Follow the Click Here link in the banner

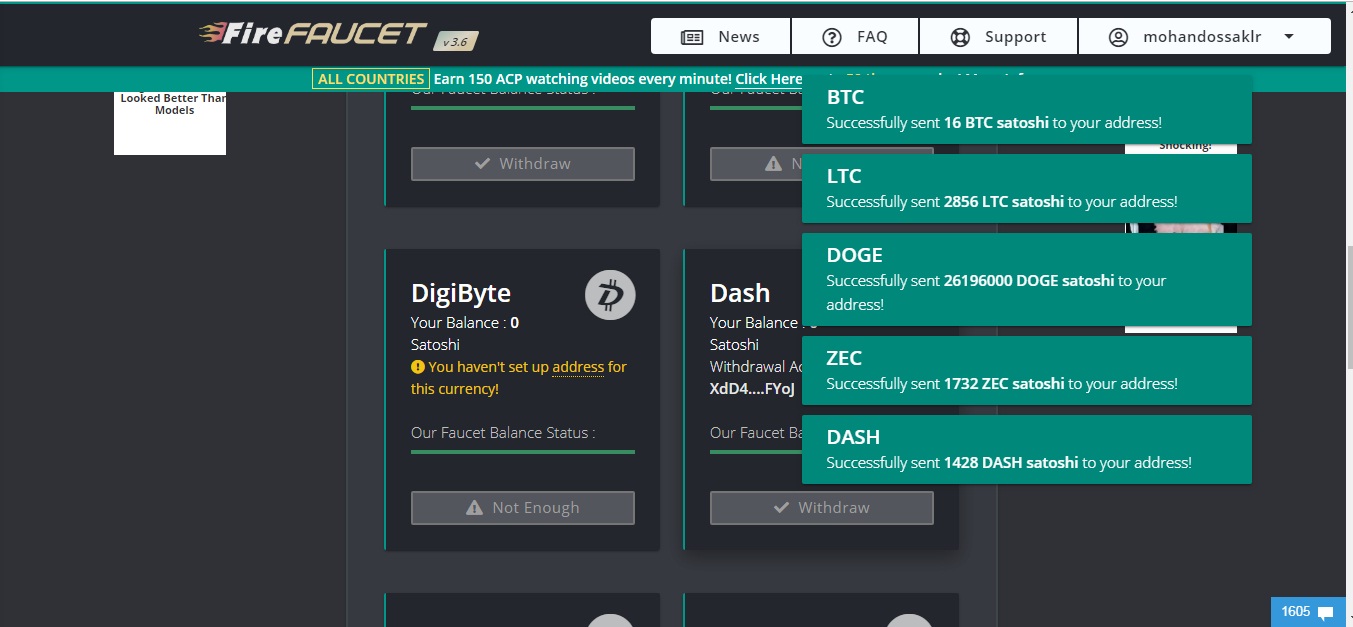[x=768, y=79]
